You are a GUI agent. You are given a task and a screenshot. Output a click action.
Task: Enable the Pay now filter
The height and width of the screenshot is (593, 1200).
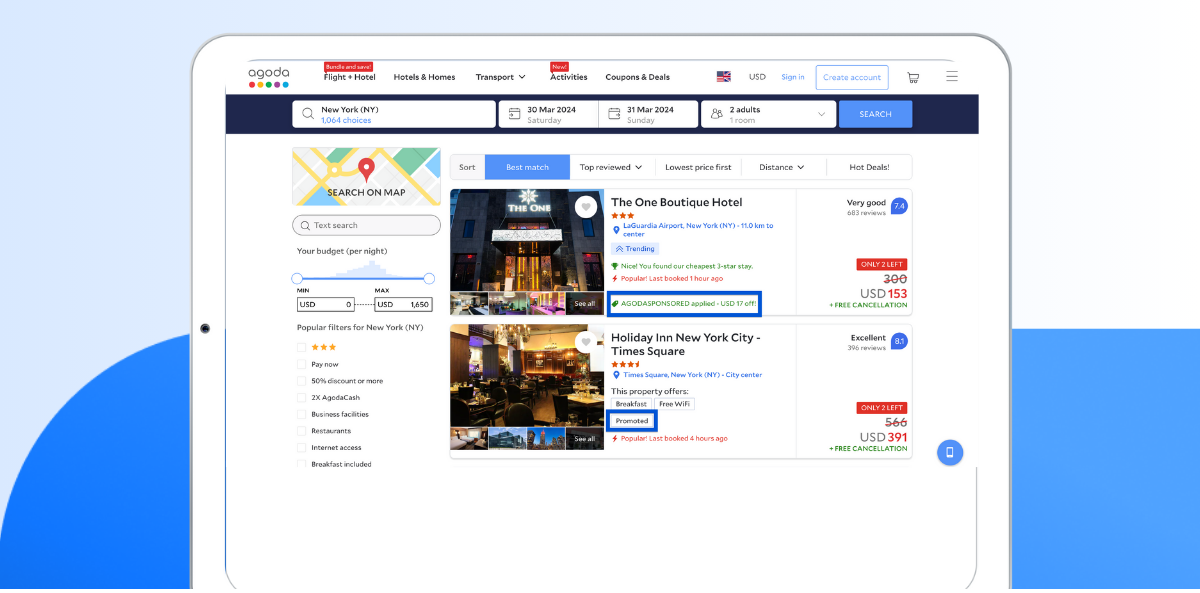pos(301,364)
